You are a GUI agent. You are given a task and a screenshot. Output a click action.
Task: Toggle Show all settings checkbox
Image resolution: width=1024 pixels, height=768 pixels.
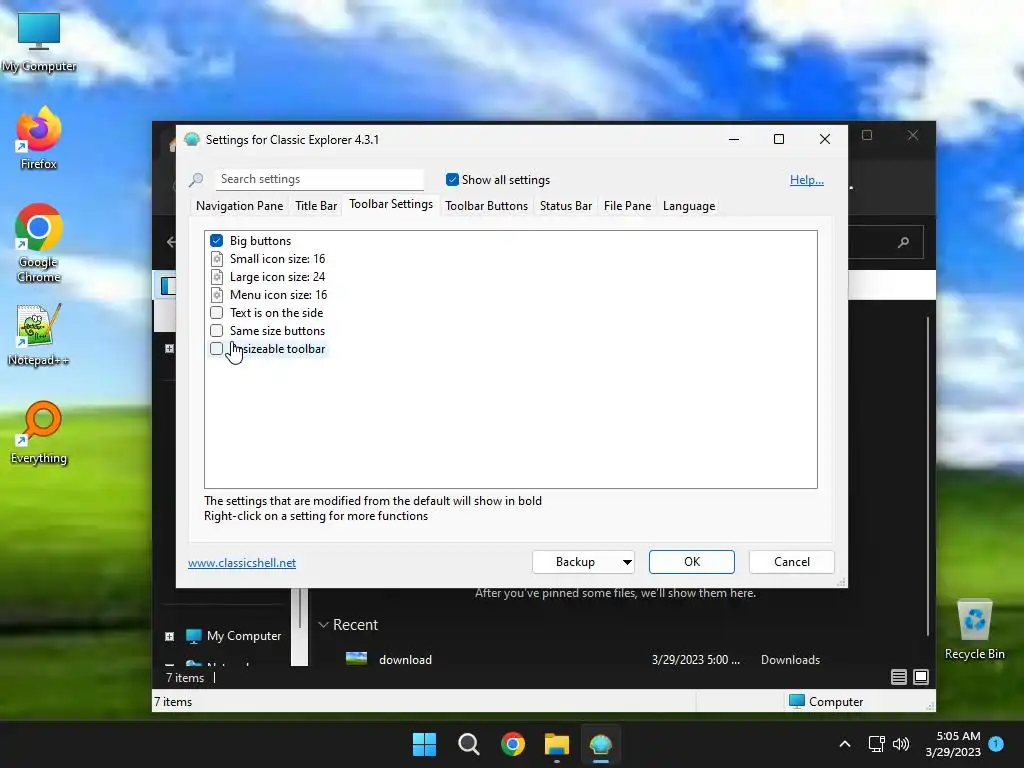tap(452, 180)
